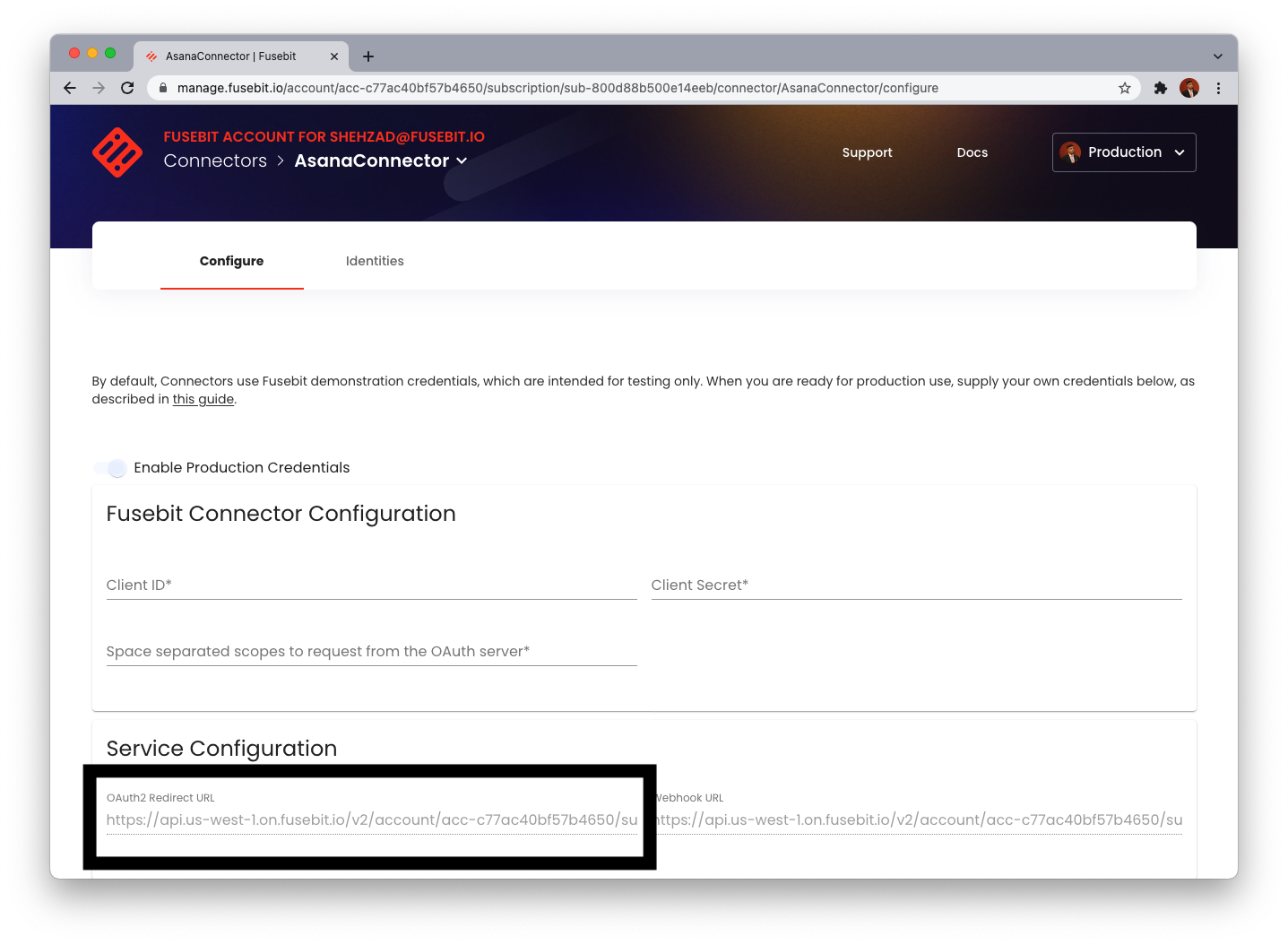1288x945 pixels.
Task: Focus the Client Secret field
Action: point(916,585)
